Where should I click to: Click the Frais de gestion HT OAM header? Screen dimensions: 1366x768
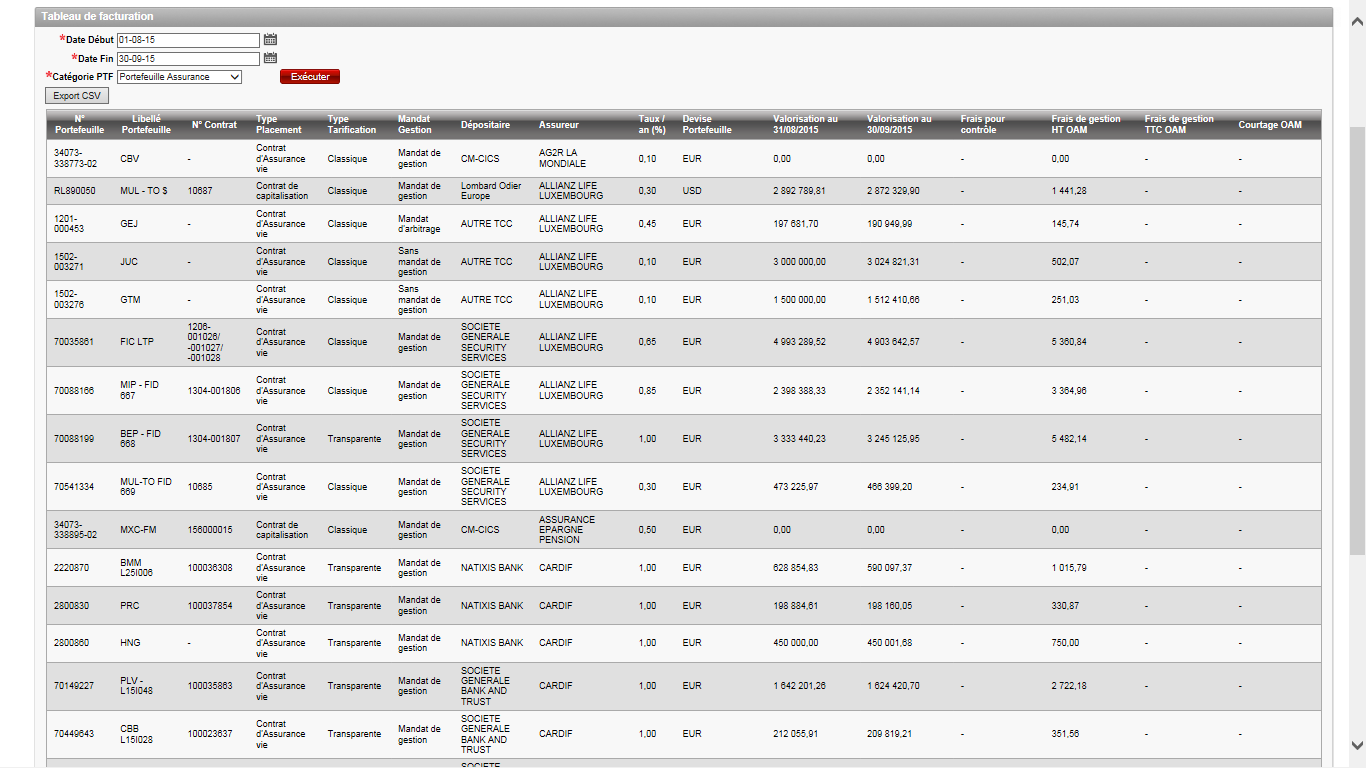[1085, 124]
